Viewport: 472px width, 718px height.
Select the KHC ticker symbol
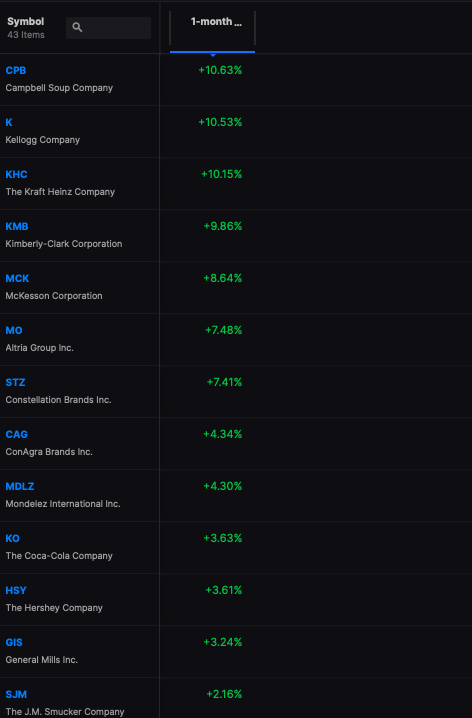click(16, 174)
